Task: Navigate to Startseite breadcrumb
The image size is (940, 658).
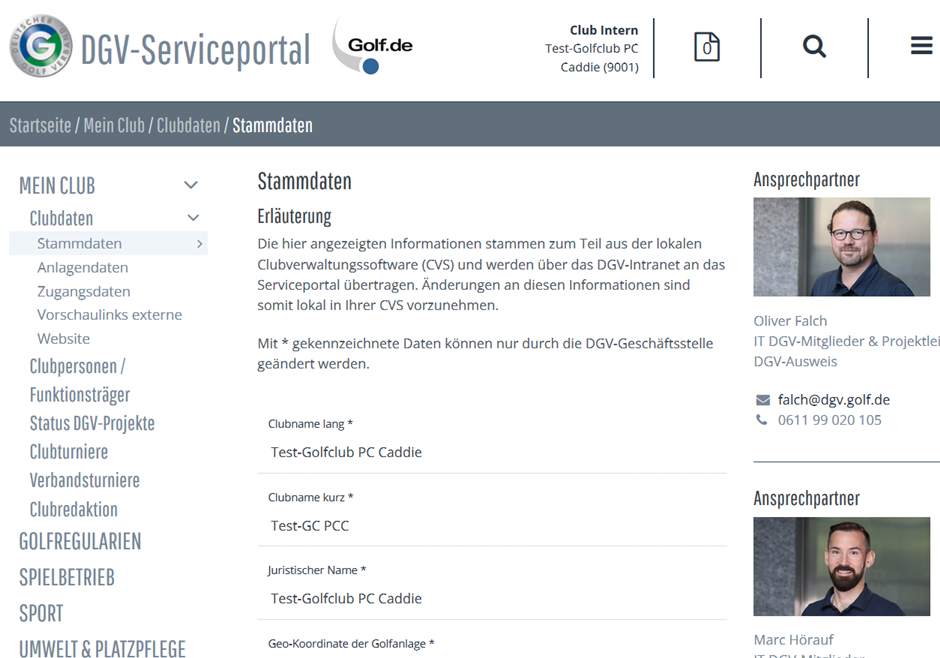Action: 40,125
